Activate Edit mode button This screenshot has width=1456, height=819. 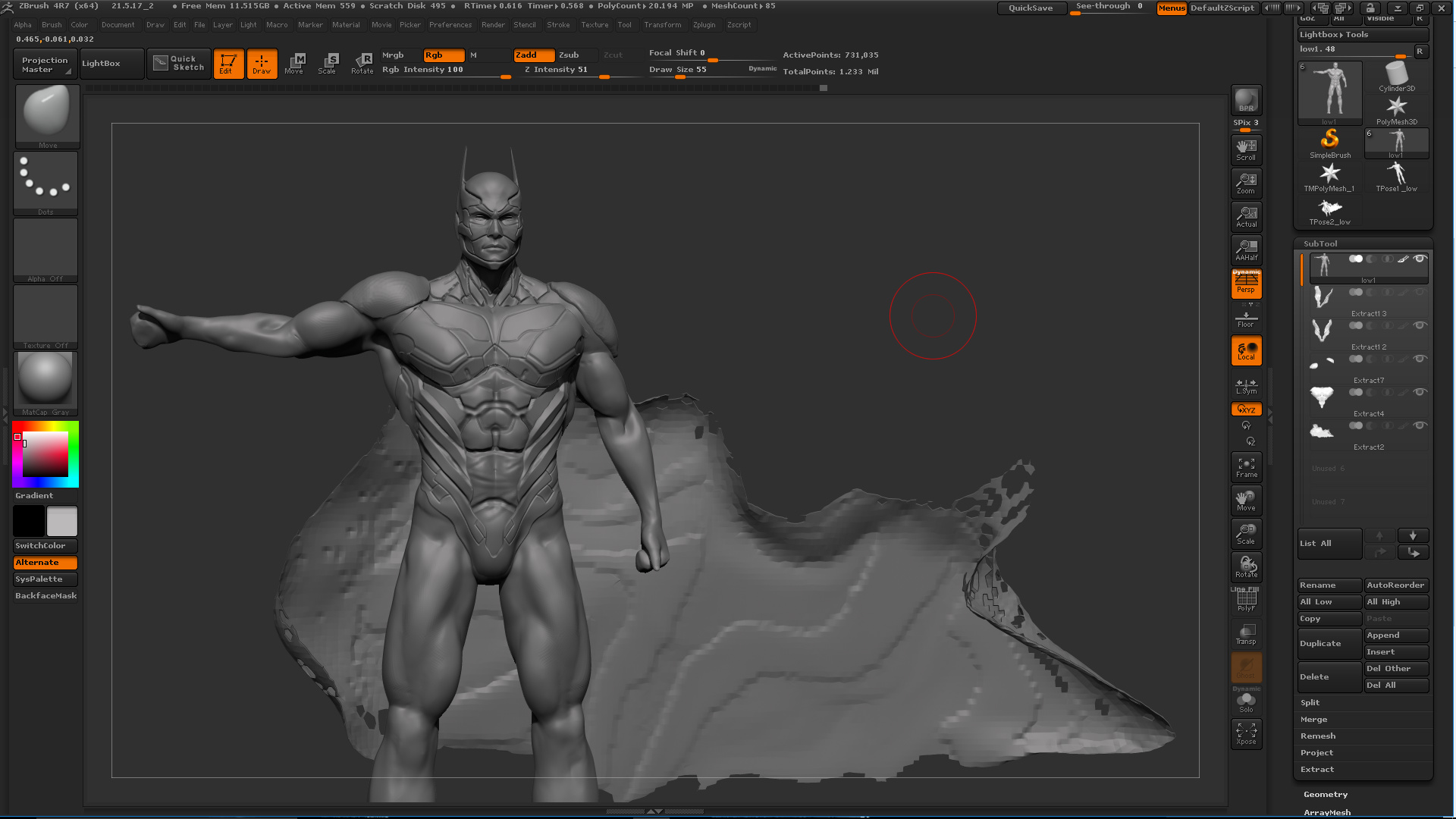[228, 64]
